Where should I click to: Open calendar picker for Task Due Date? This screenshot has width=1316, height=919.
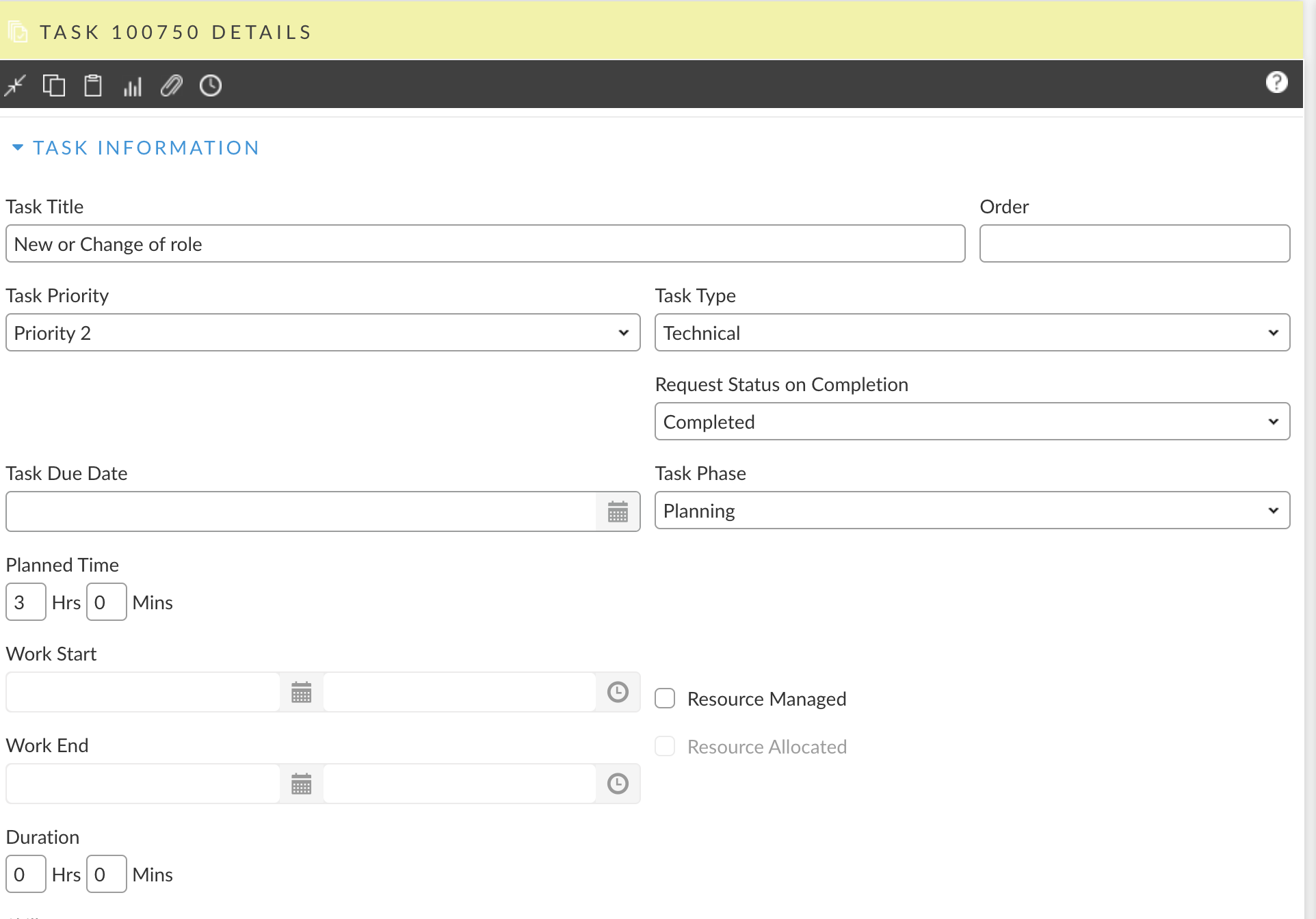(x=618, y=511)
